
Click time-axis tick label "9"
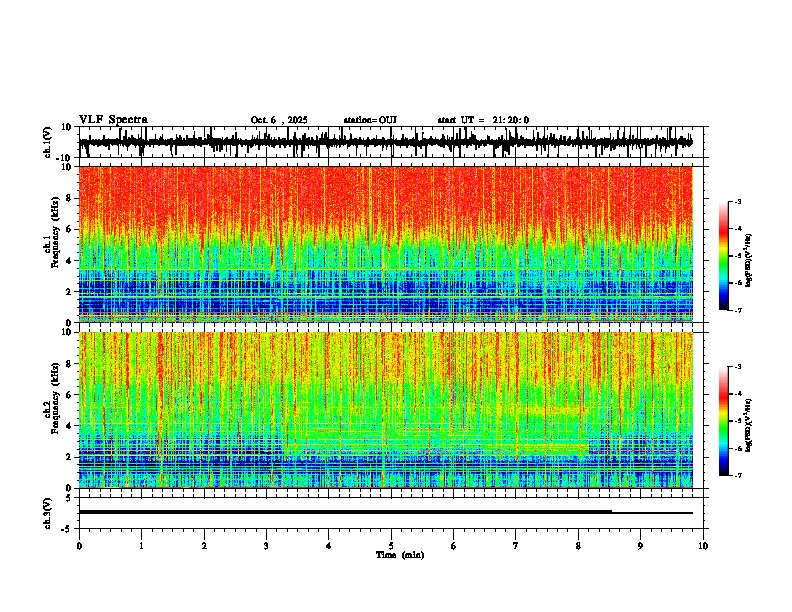(x=640, y=546)
